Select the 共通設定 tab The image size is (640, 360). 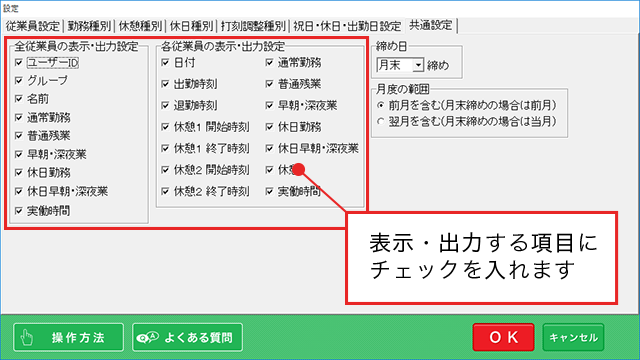point(431,25)
